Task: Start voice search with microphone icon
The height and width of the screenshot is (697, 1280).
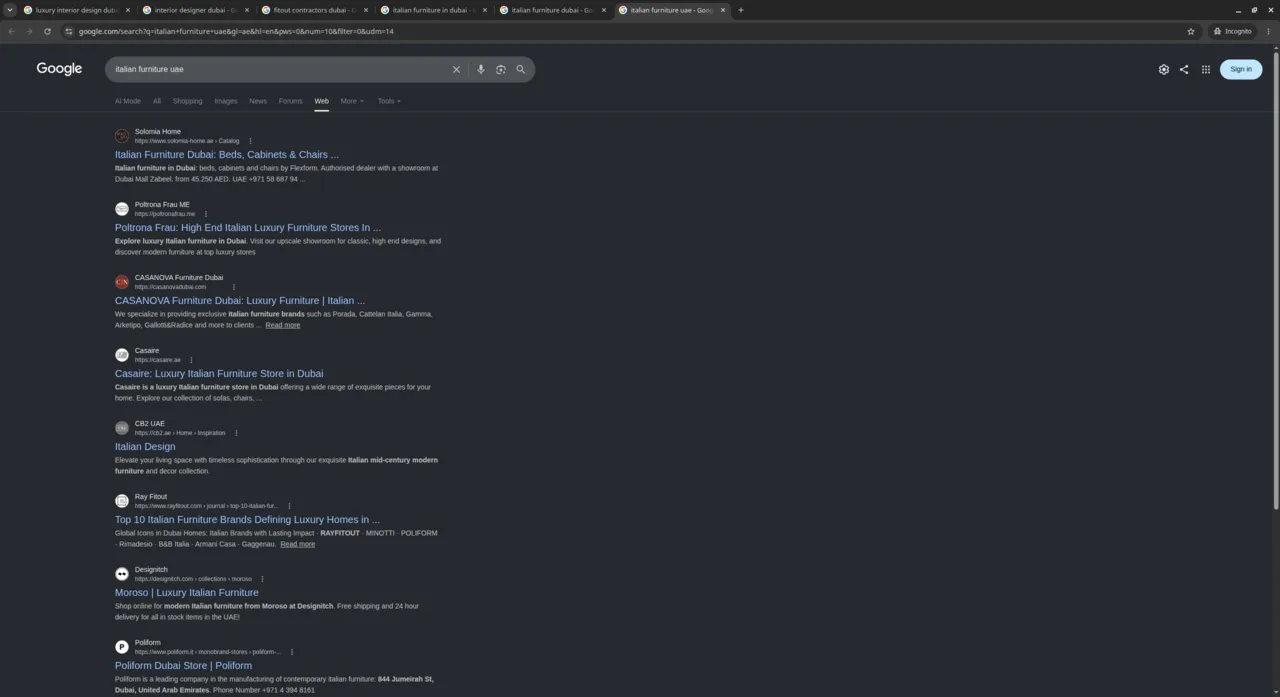Action: (480, 70)
